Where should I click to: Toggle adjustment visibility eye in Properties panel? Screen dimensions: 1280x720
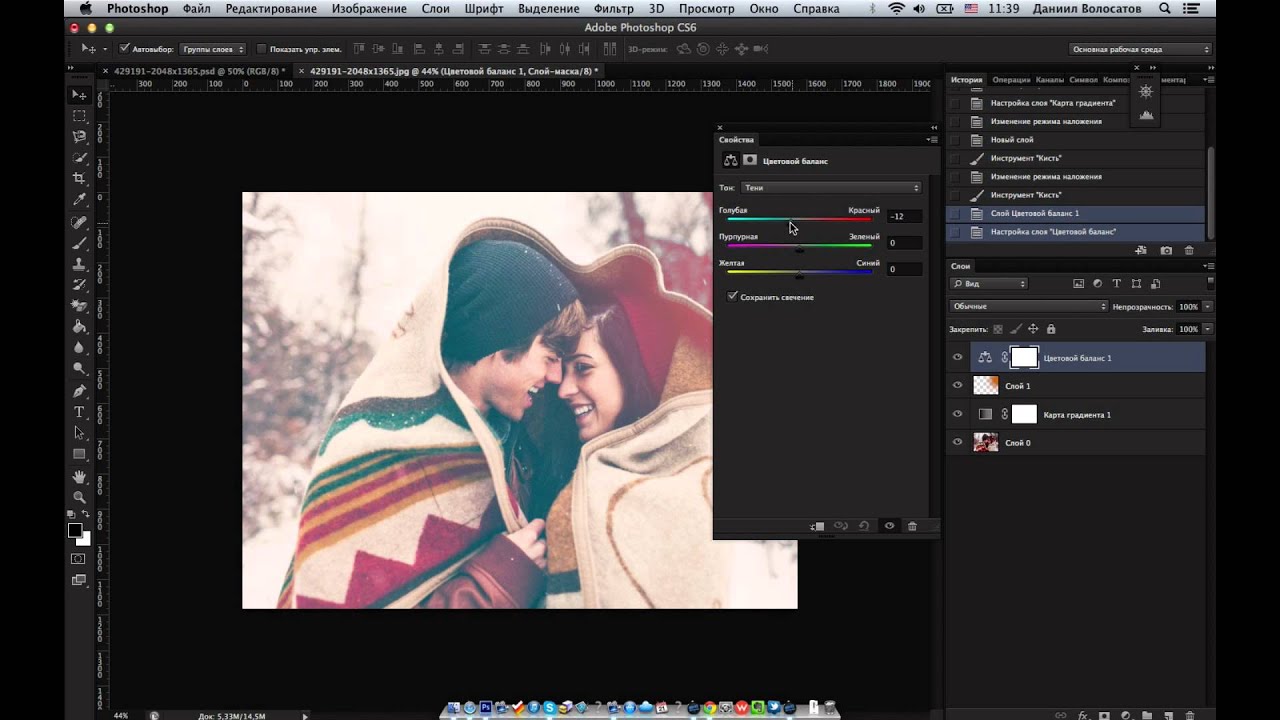(x=889, y=526)
